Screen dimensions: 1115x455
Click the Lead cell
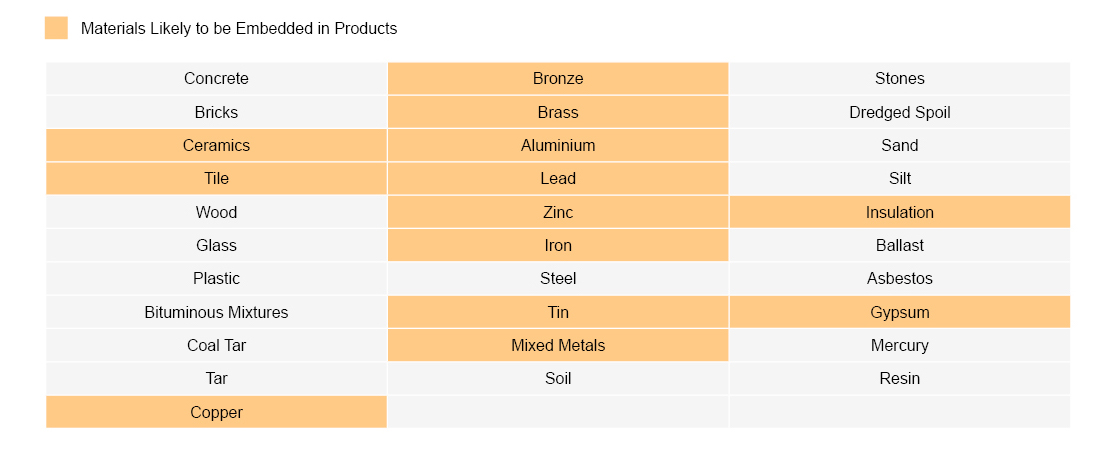click(558, 178)
